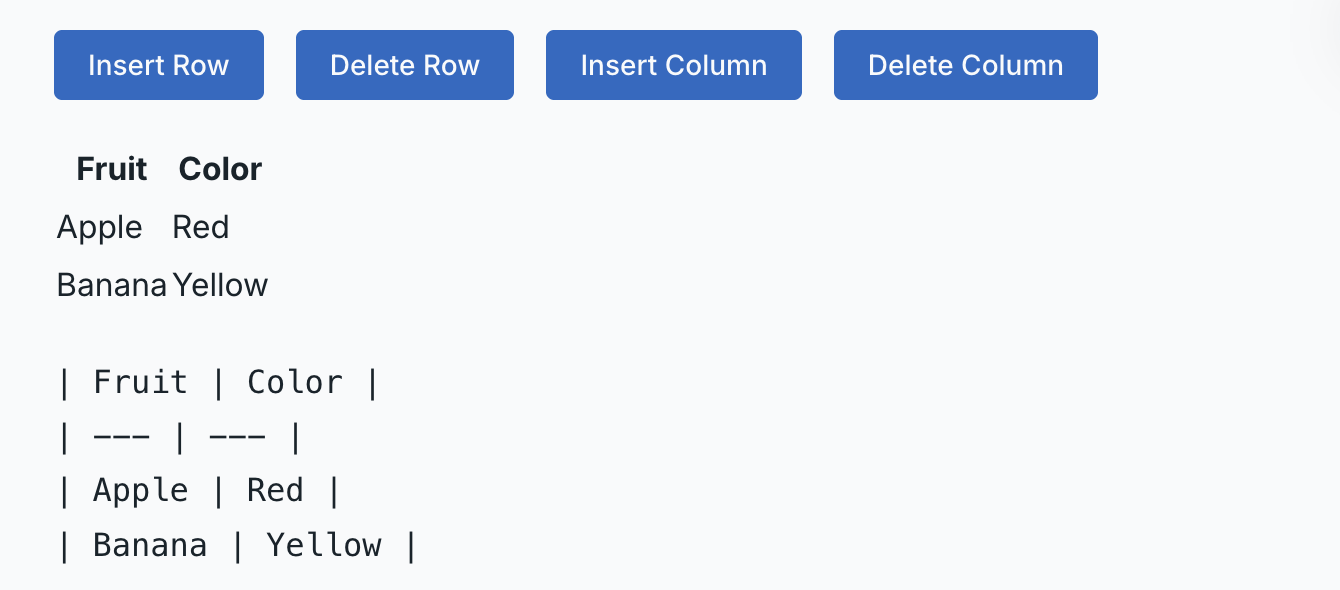
Task: Click the Insert Column button
Action: (x=673, y=66)
